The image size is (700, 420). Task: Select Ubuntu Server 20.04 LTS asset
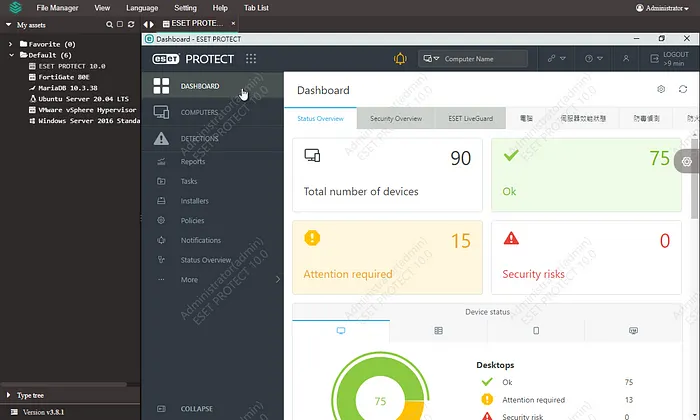(79, 99)
